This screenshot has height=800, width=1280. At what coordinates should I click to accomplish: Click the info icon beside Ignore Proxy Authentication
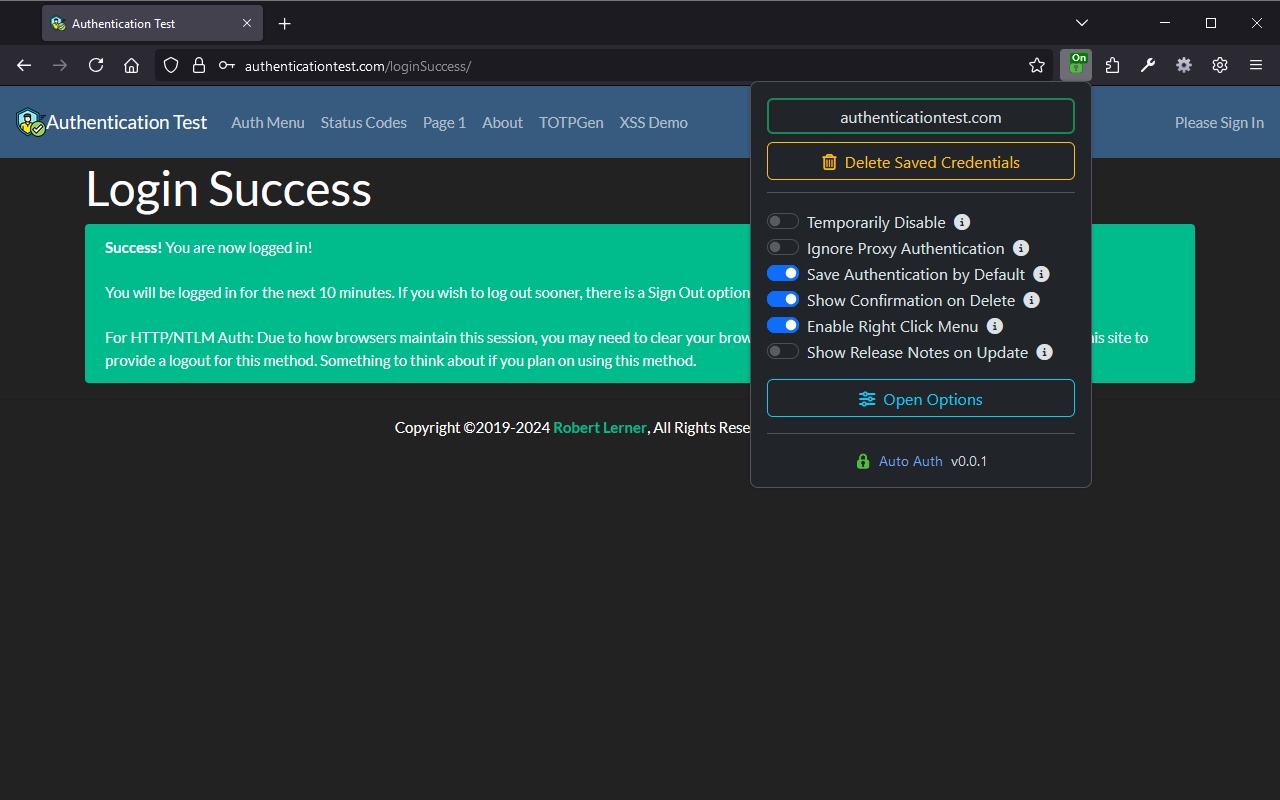[x=1021, y=248]
